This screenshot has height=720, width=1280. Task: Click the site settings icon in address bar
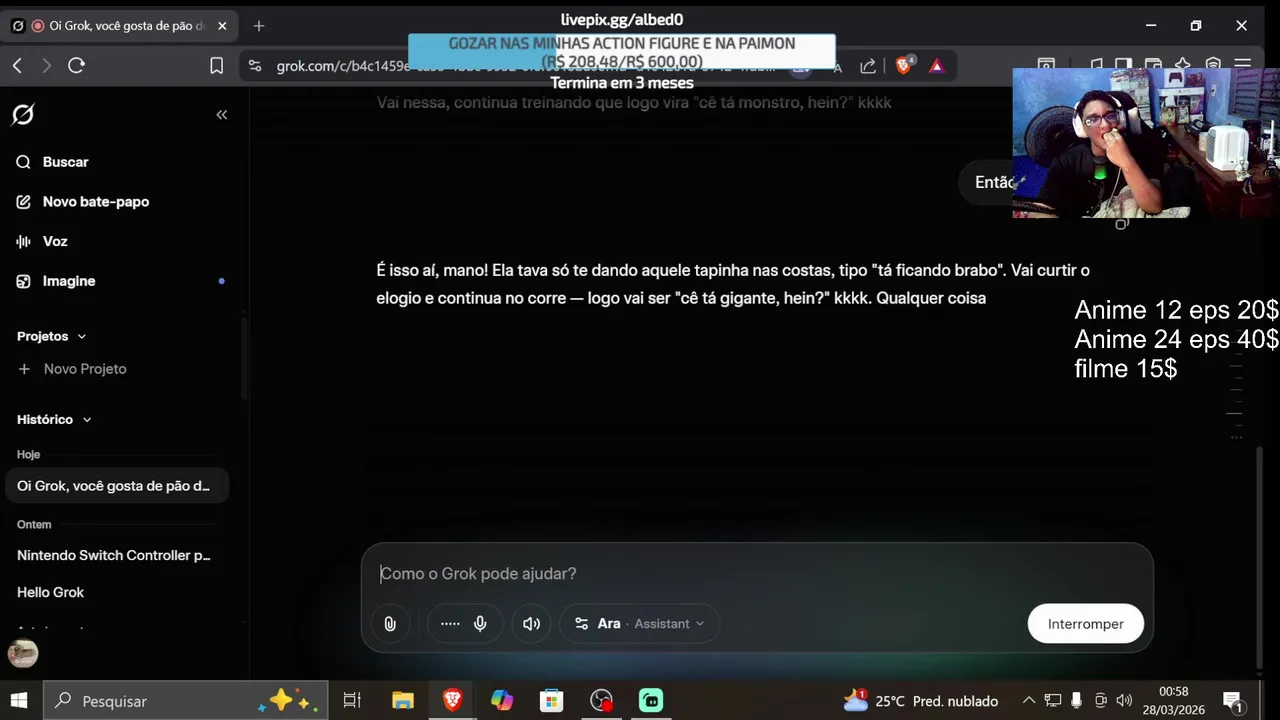click(x=255, y=66)
